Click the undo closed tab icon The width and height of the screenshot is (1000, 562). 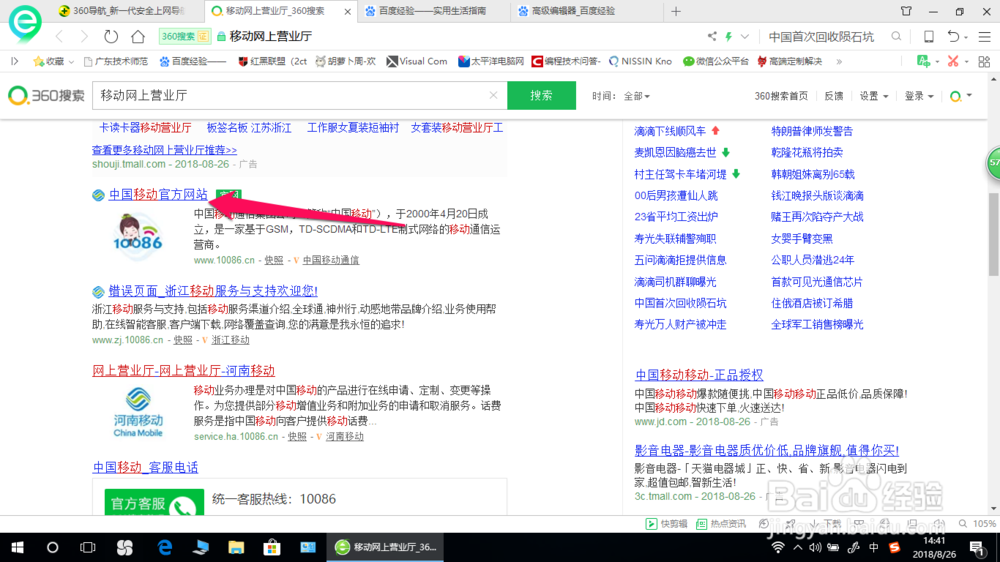(953, 36)
